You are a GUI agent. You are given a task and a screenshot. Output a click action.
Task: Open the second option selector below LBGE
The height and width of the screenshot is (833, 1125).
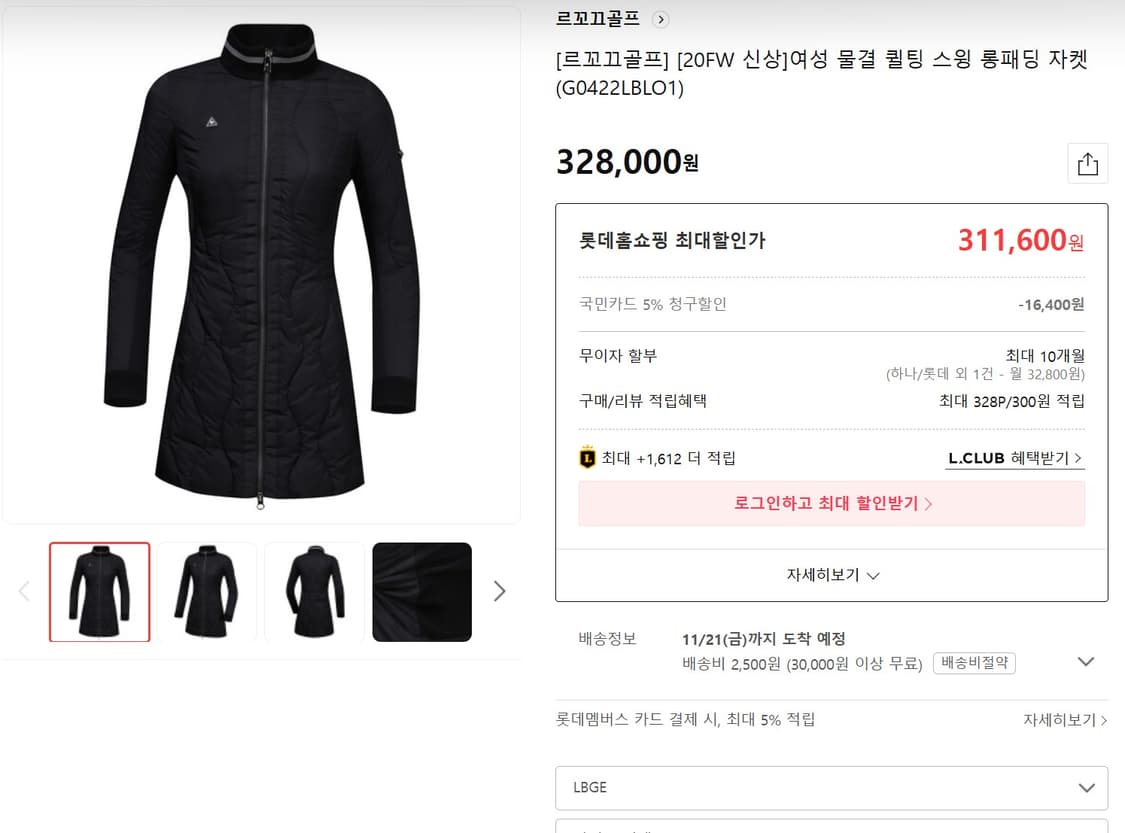(831, 828)
